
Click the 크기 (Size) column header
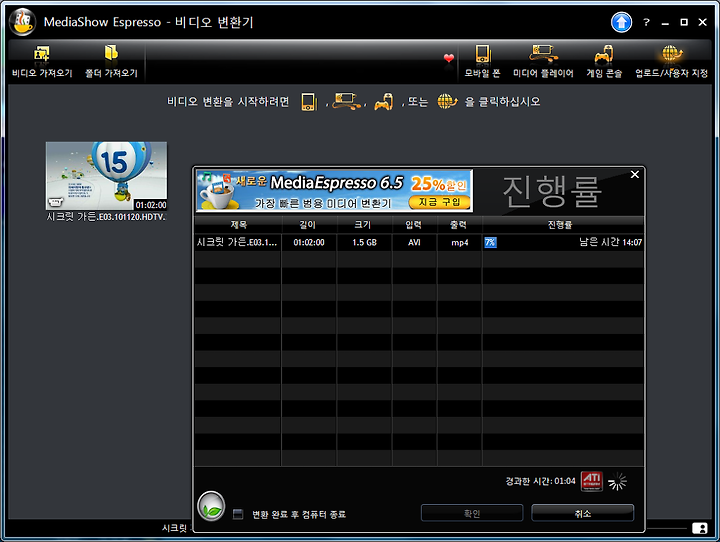(364, 225)
